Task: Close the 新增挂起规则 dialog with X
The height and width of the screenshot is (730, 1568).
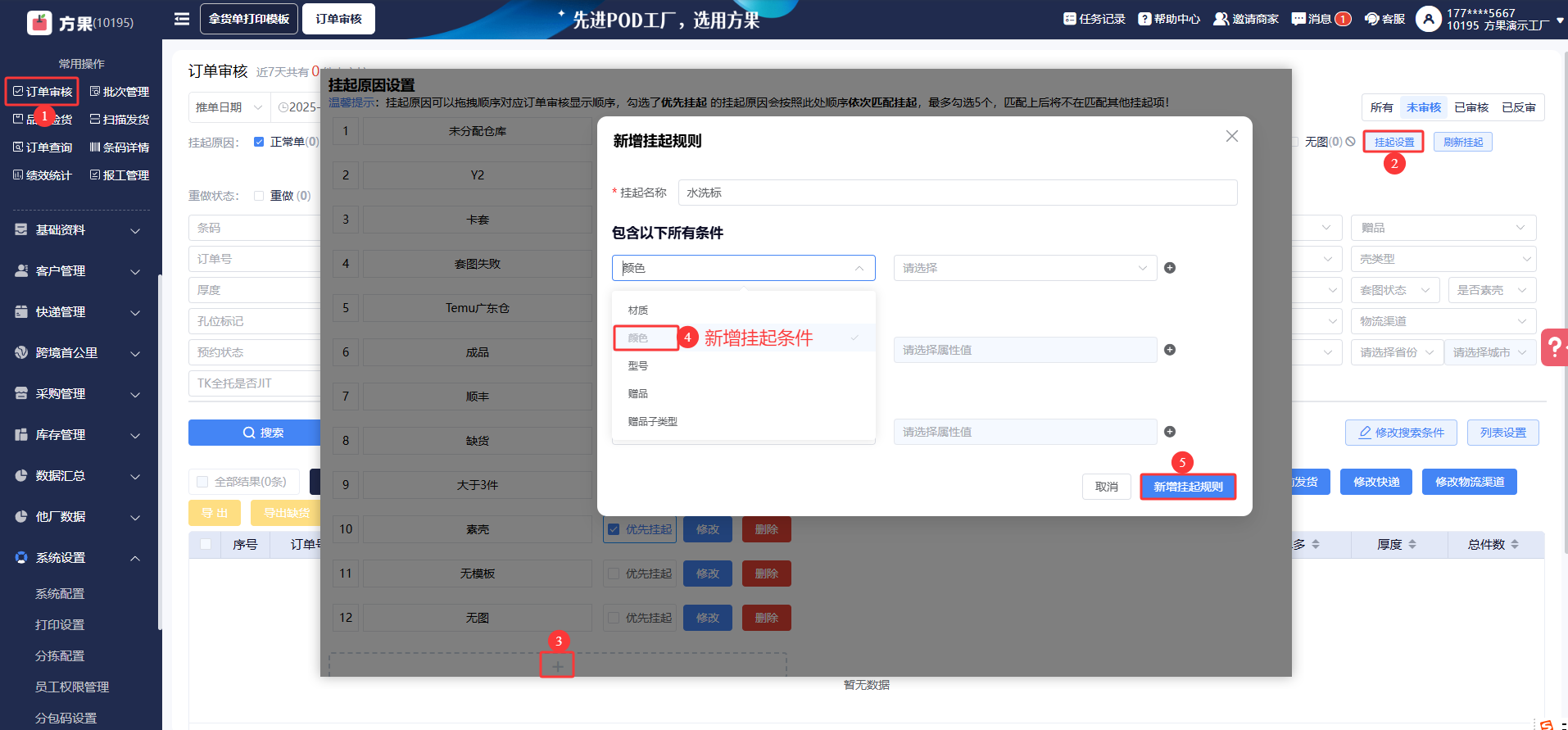Action: [1231, 136]
